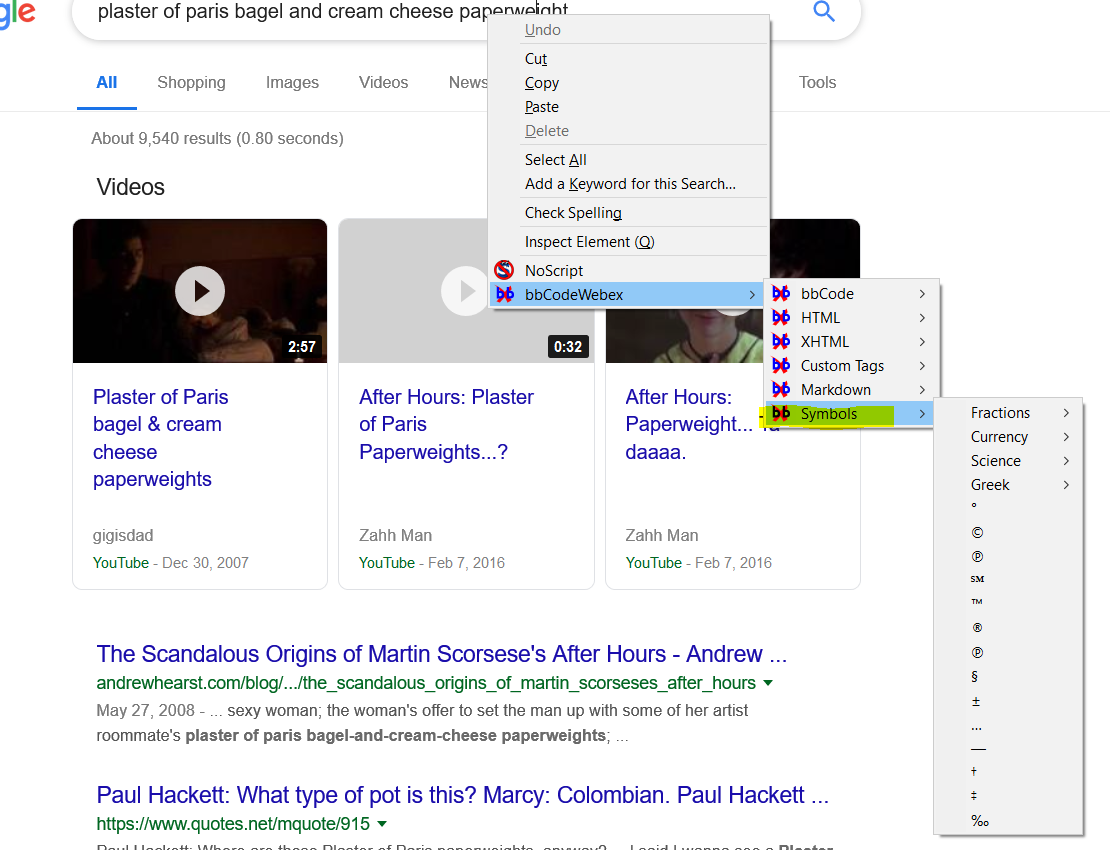The height and width of the screenshot is (850, 1110).
Task: Open 'Plaster of Paris bagel & cream cheese paperweights' link
Action: coord(161,438)
